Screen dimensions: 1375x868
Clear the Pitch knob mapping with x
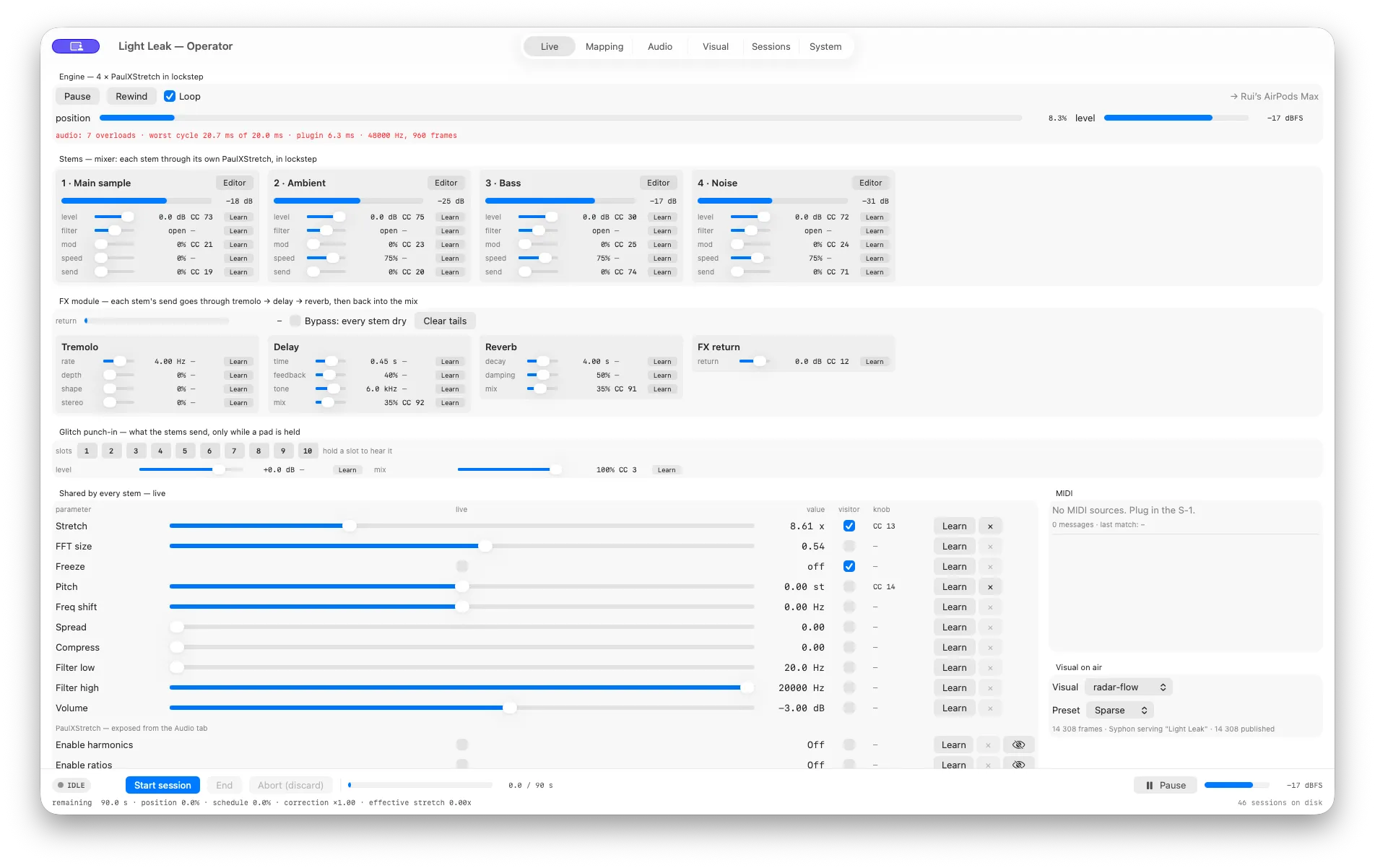(990, 587)
